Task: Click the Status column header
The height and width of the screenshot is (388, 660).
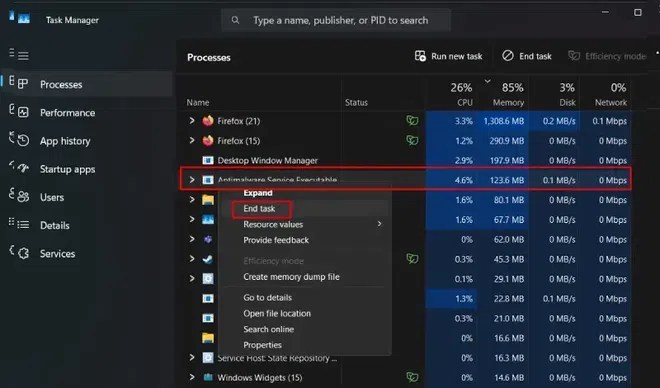Action: coord(356,102)
